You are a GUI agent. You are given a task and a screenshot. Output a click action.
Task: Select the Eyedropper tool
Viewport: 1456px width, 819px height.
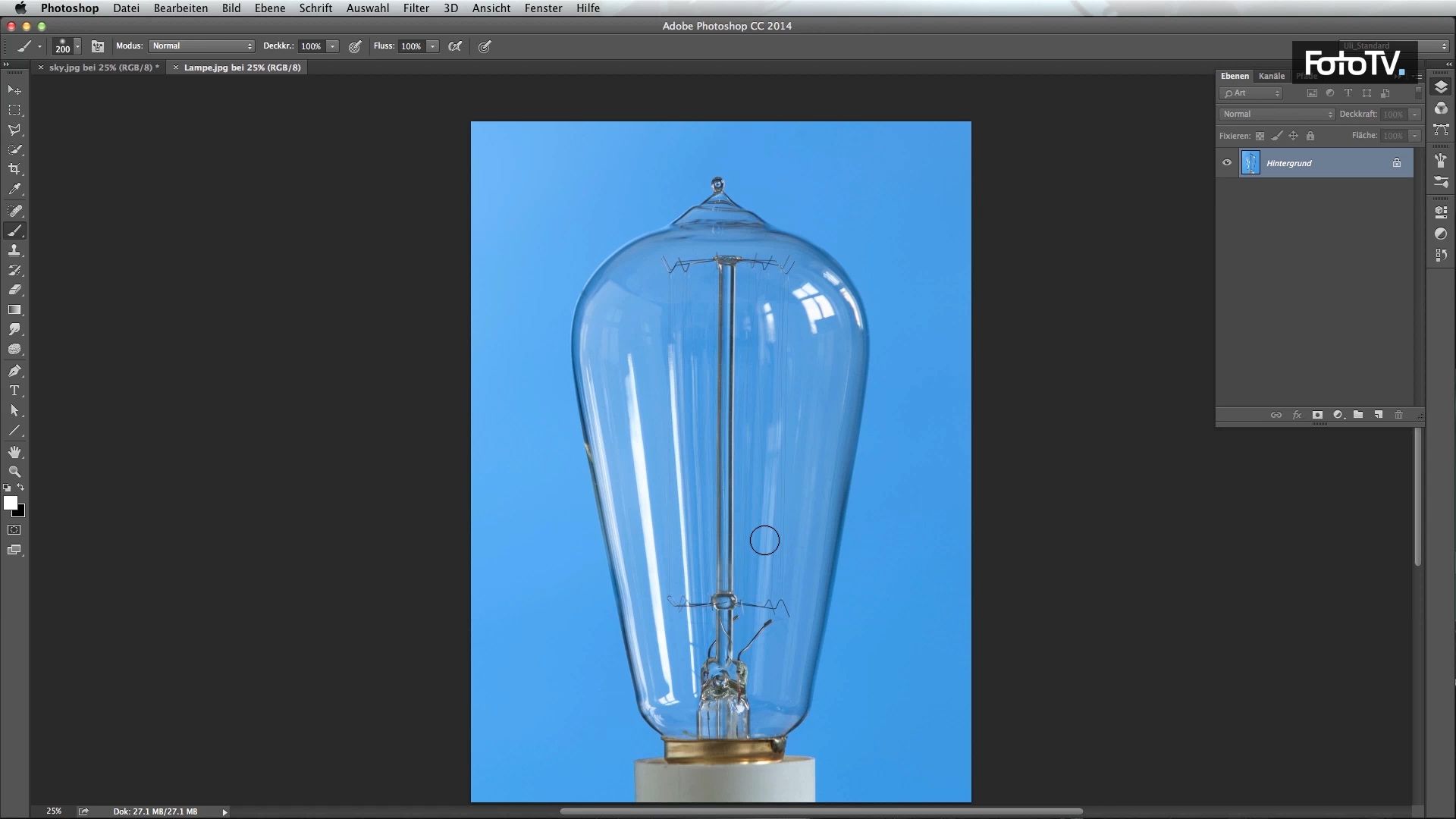pyautogui.click(x=14, y=190)
